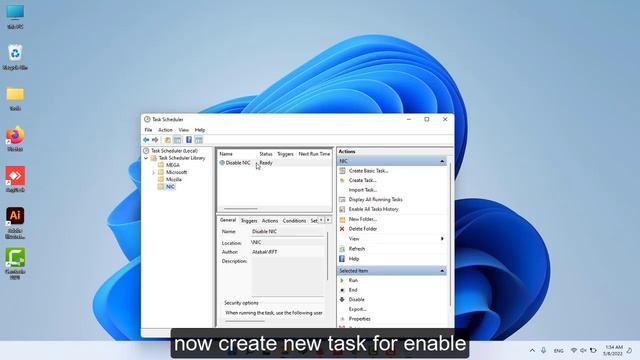Click the Create Basic Task... link text
Viewport: 640px width, 360px height.
[369, 171]
